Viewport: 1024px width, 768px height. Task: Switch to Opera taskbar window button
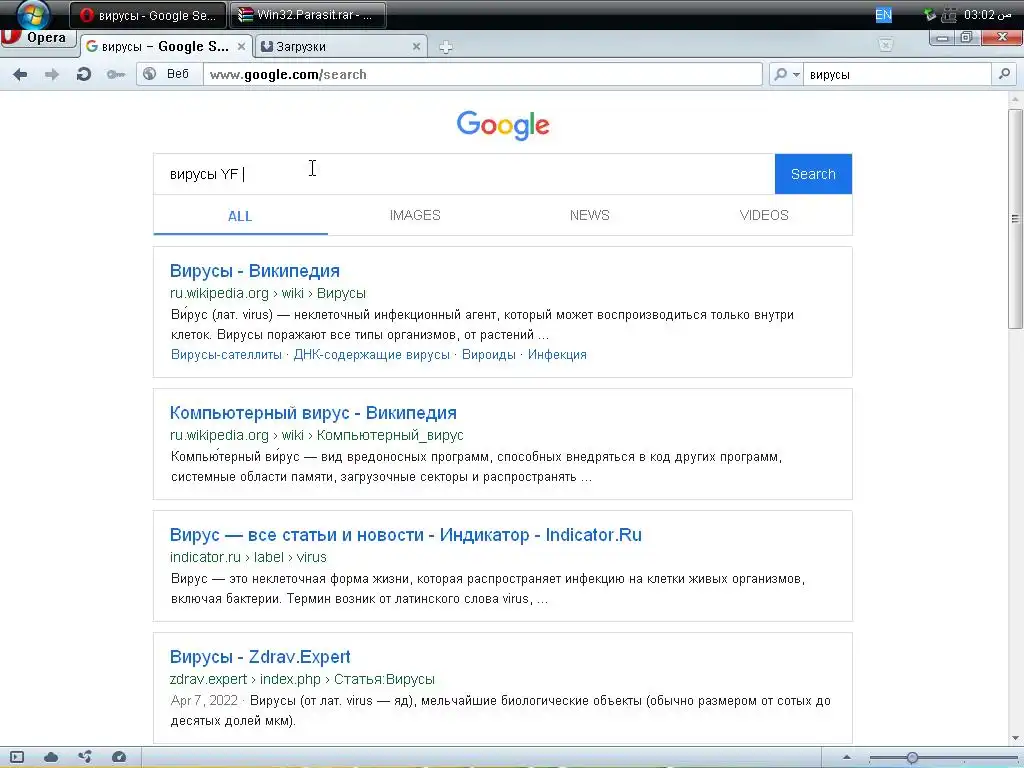pyautogui.click(x=148, y=15)
